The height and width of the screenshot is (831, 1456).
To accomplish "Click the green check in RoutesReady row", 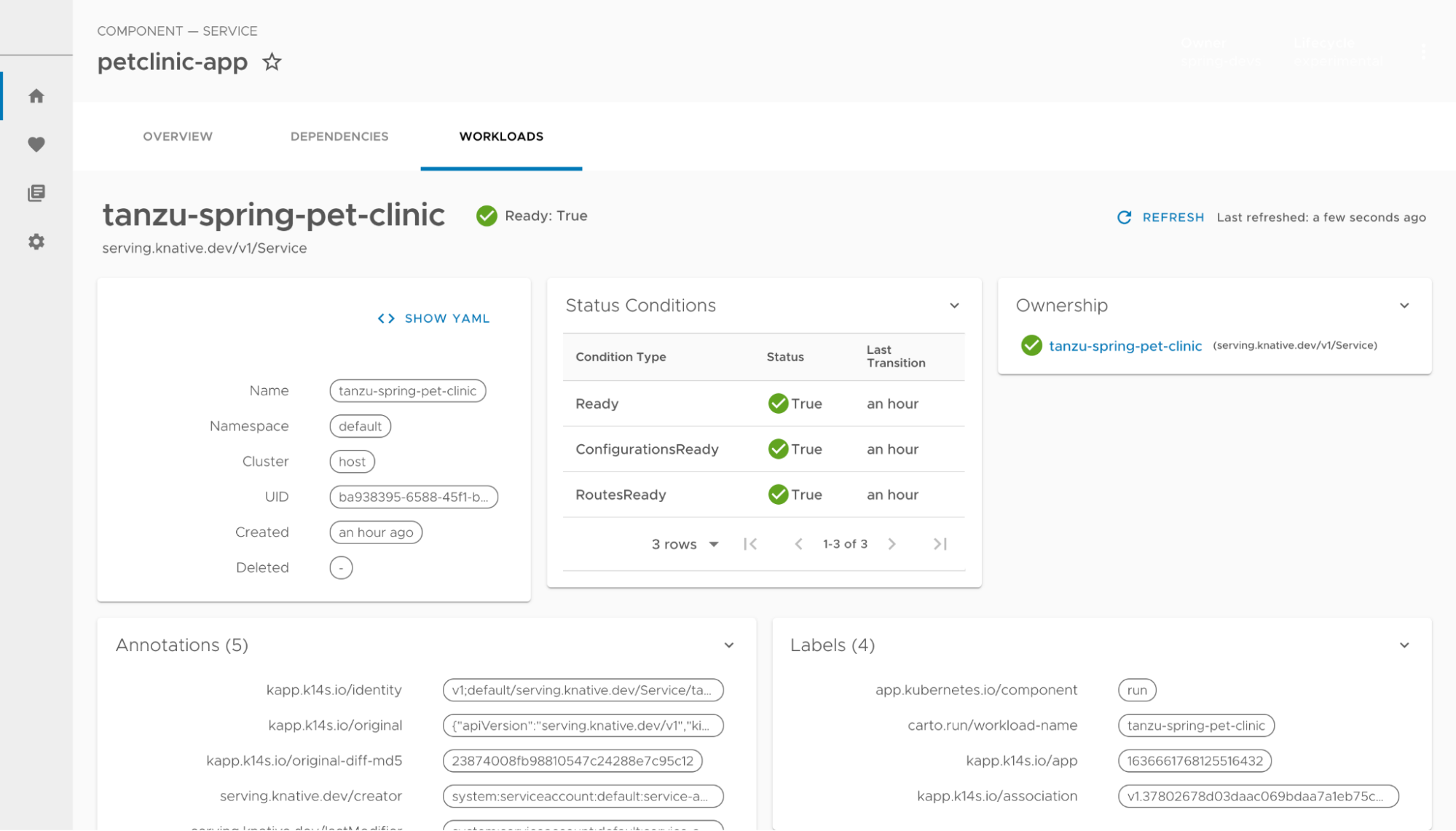I will pyautogui.click(x=778, y=495).
